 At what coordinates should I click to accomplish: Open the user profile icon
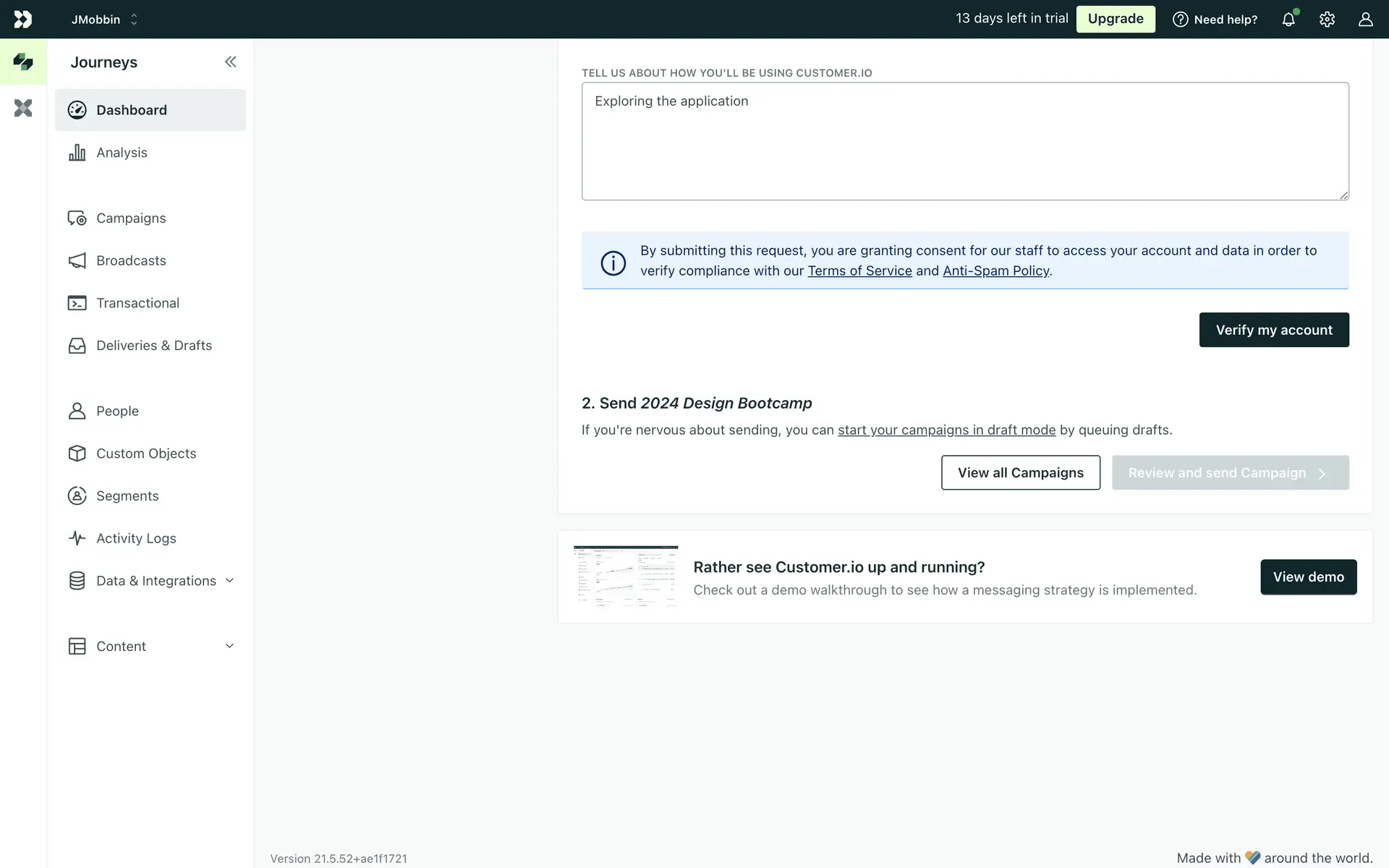(x=1365, y=20)
